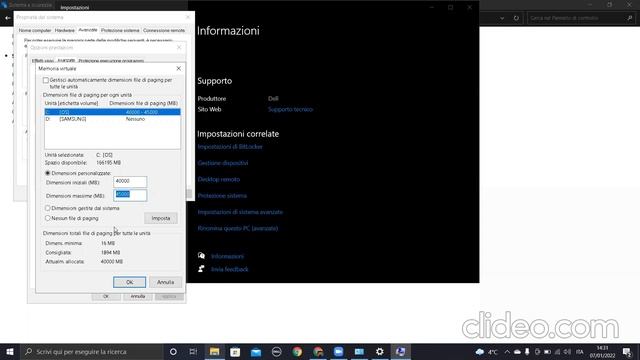Open Desktop remoto link
640x360 pixels.
click(x=218, y=179)
